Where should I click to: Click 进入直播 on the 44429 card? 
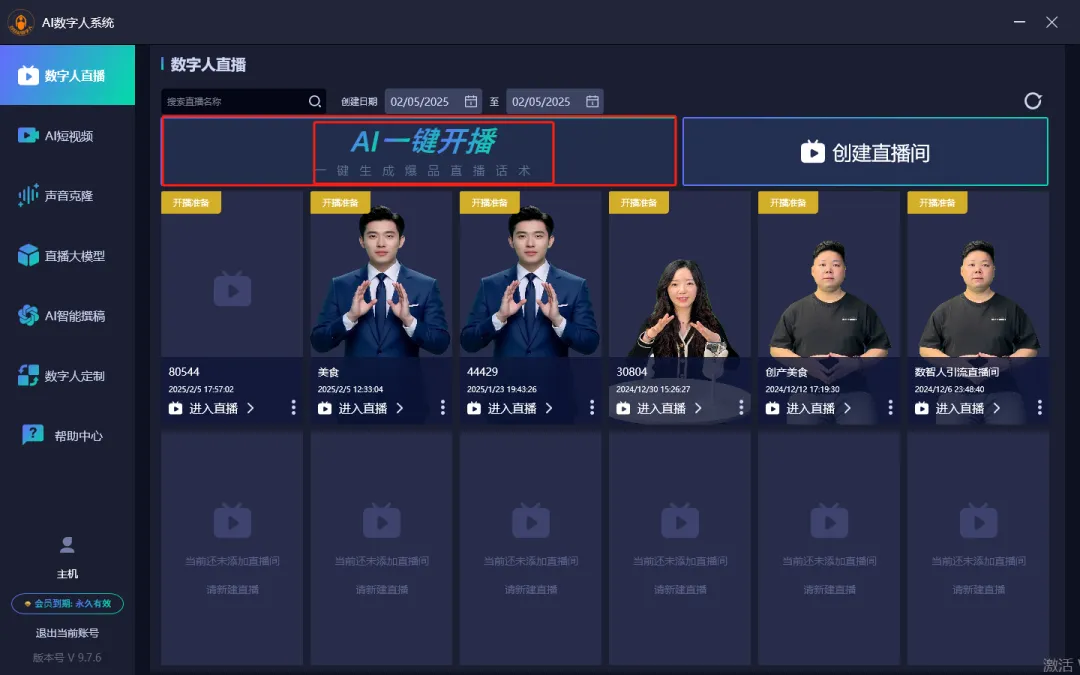[510, 408]
